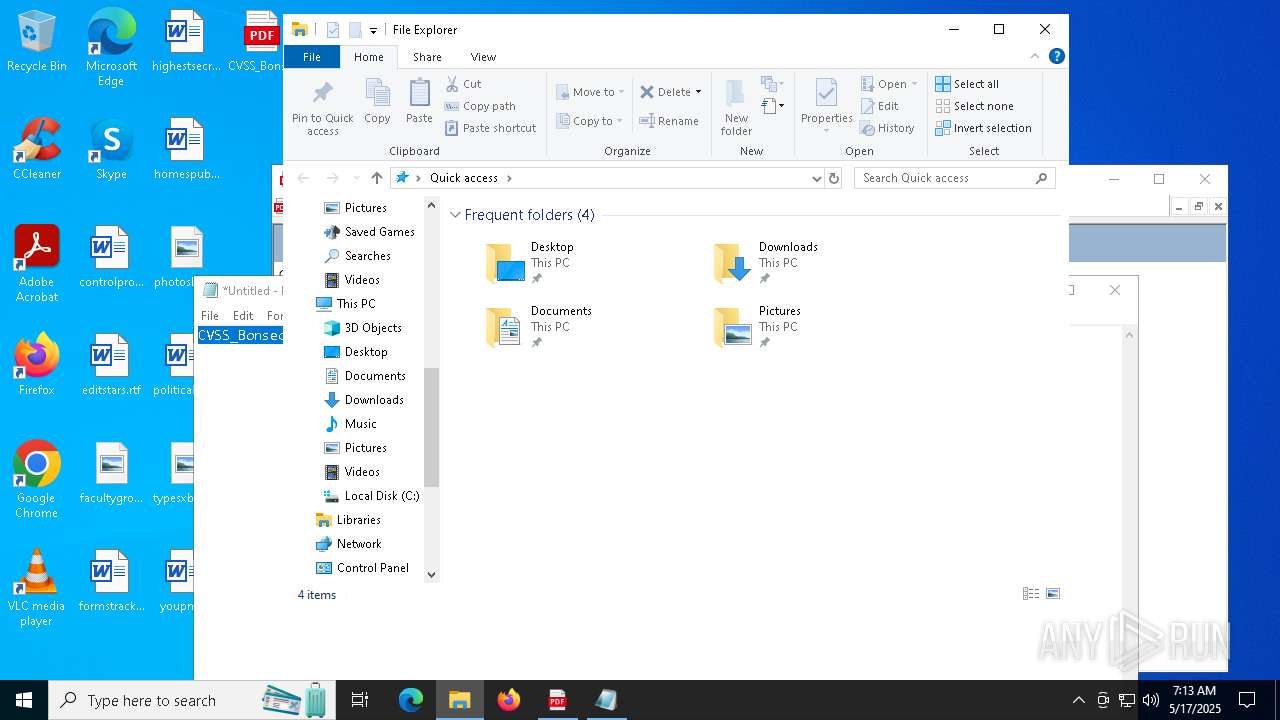
Task: Click the Refresh button
Action: click(x=834, y=178)
